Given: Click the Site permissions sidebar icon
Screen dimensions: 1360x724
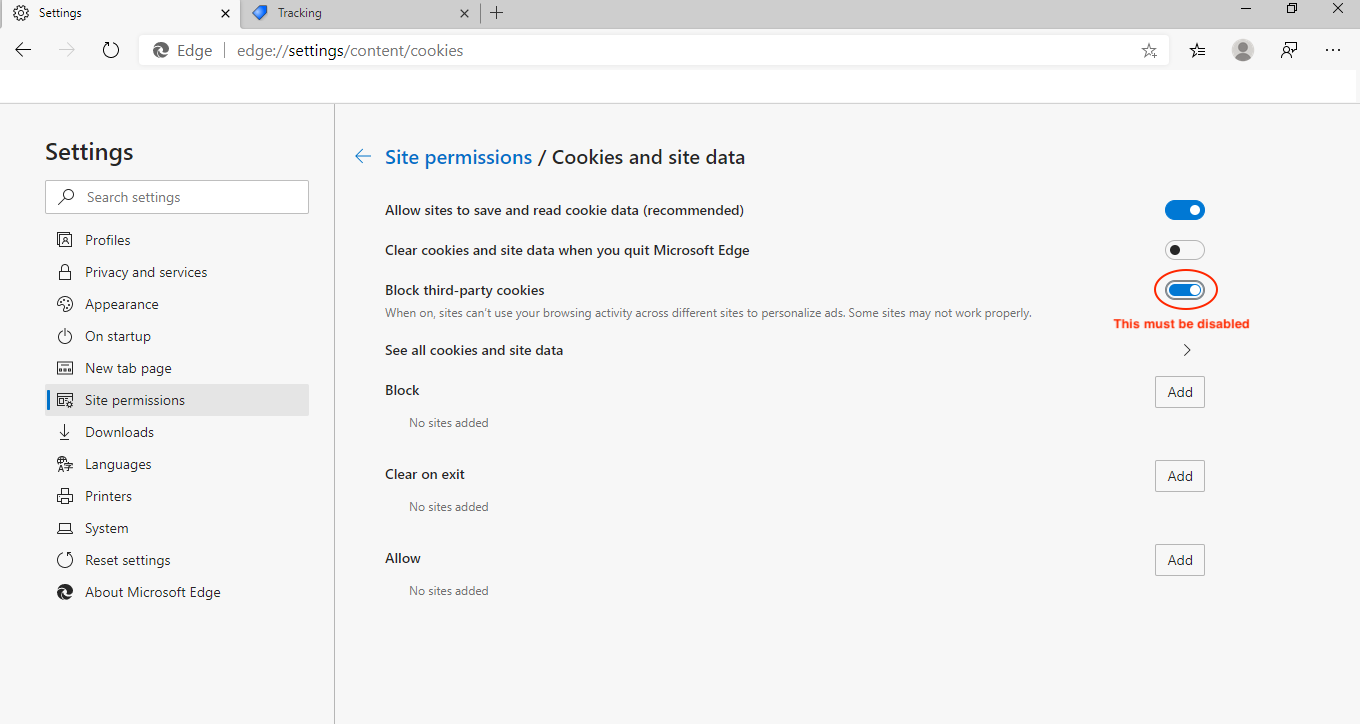Looking at the screenshot, I should coord(65,400).
